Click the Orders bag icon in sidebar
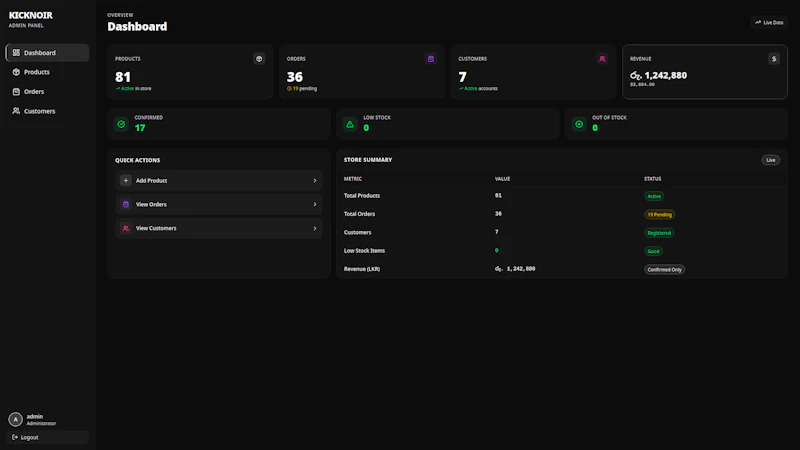Image resolution: width=800 pixels, height=450 pixels. [16, 91]
